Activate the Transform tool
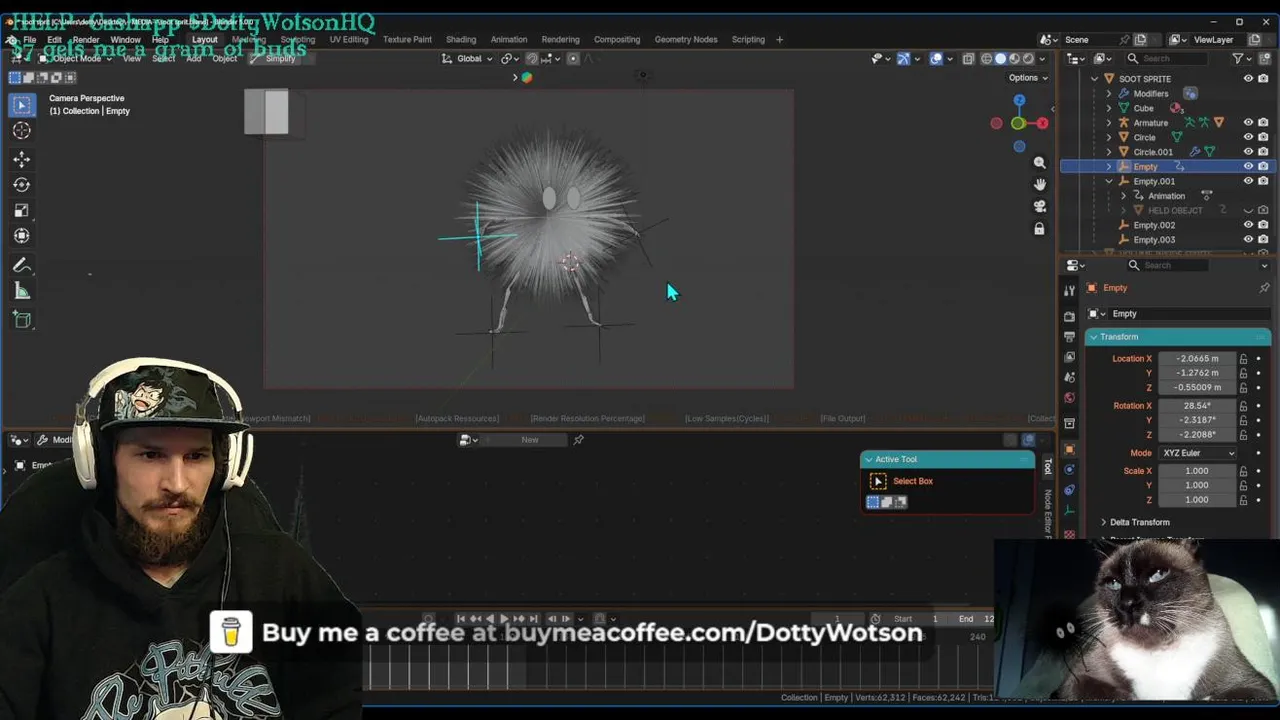Image resolution: width=1280 pixels, height=720 pixels. [x=21, y=236]
